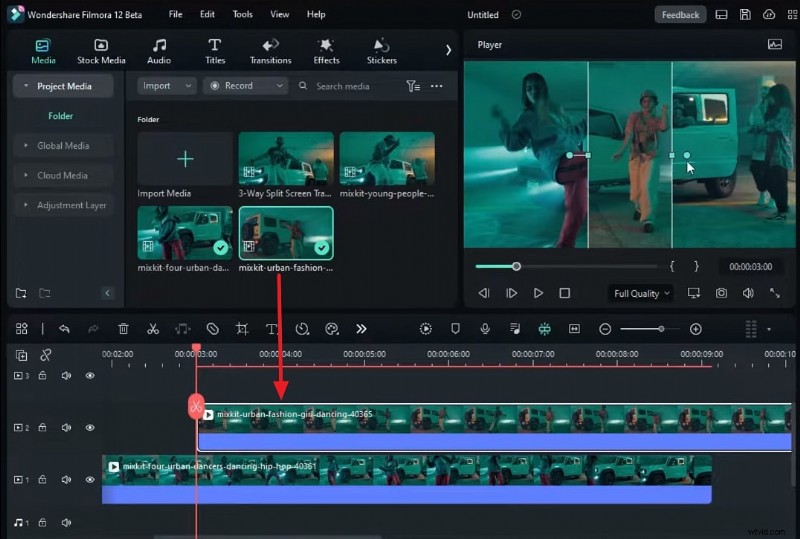Click the Text tool icon in timeline toolbar
800x539 pixels.
[271, 328]
